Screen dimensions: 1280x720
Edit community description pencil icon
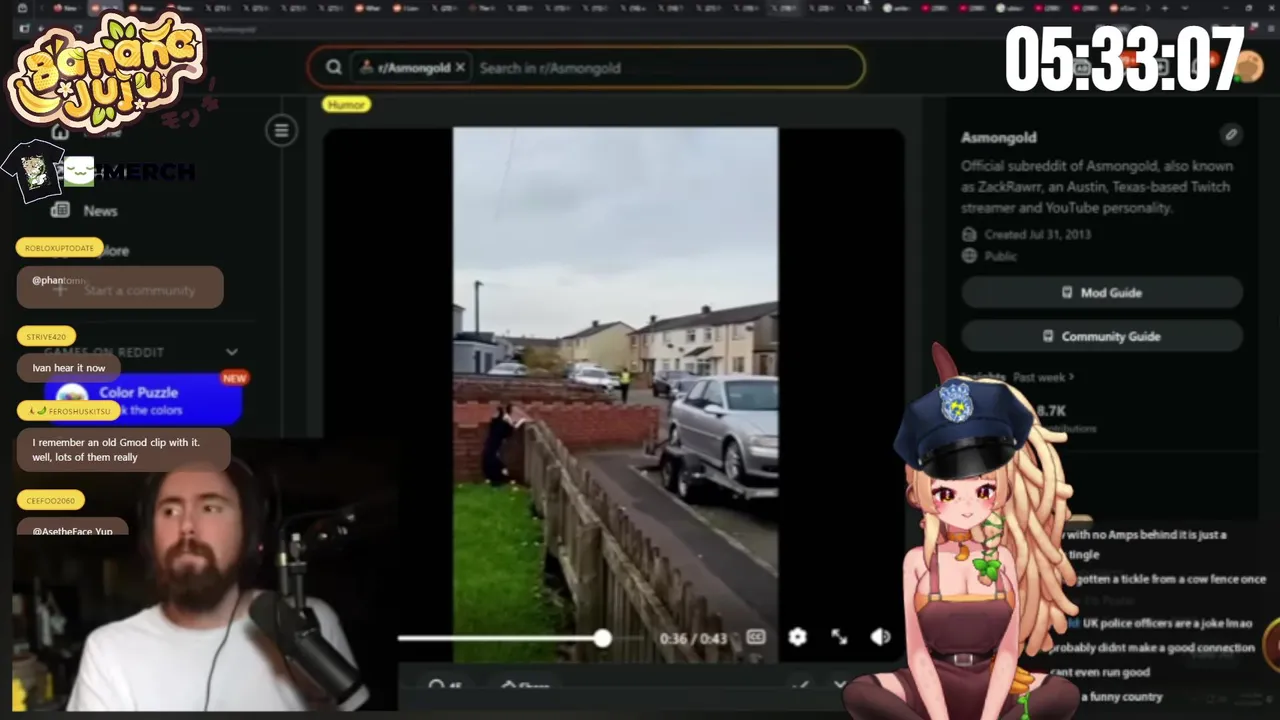click(1231, 134)
